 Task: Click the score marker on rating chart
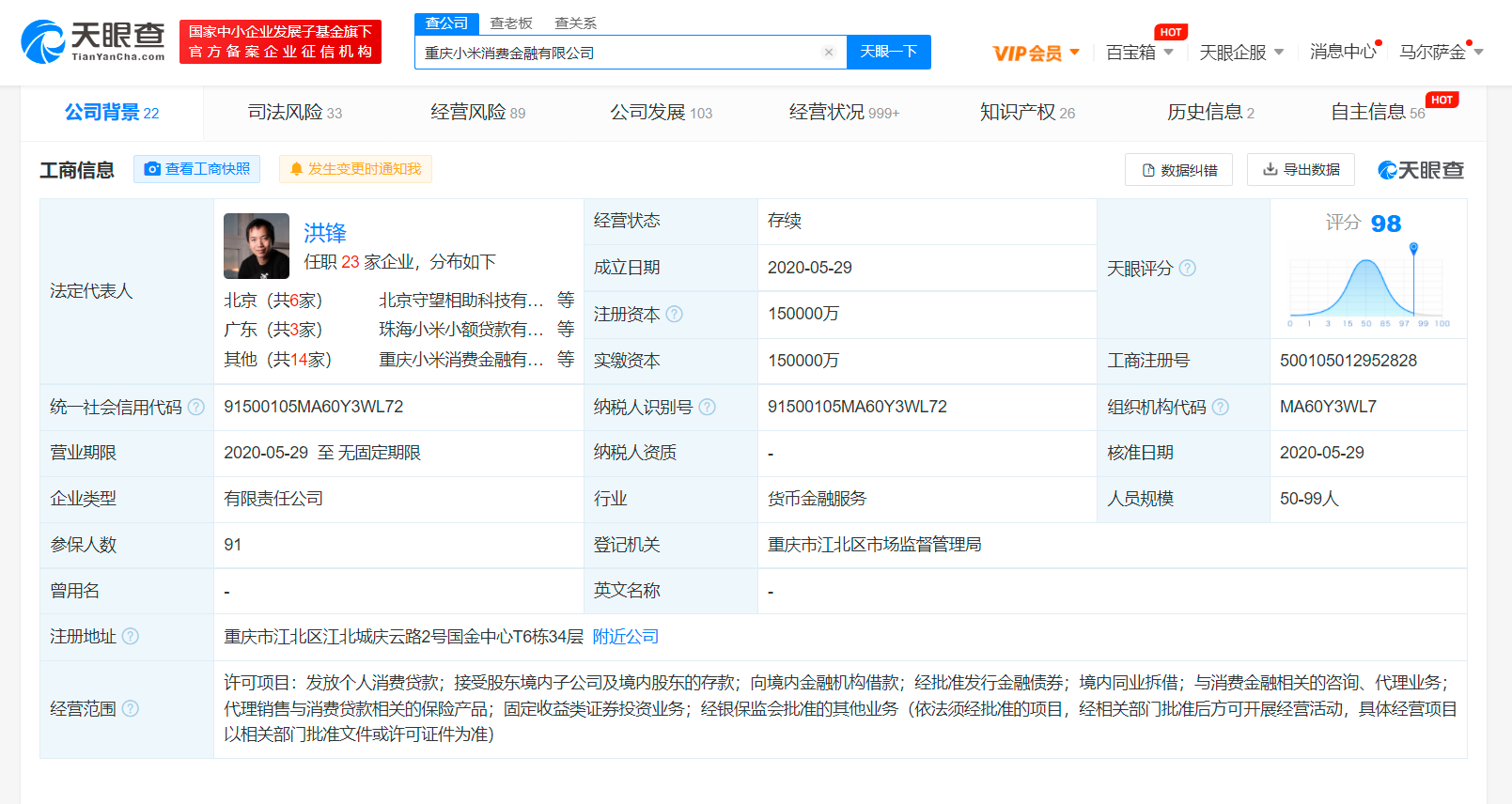click(1413, 248)
